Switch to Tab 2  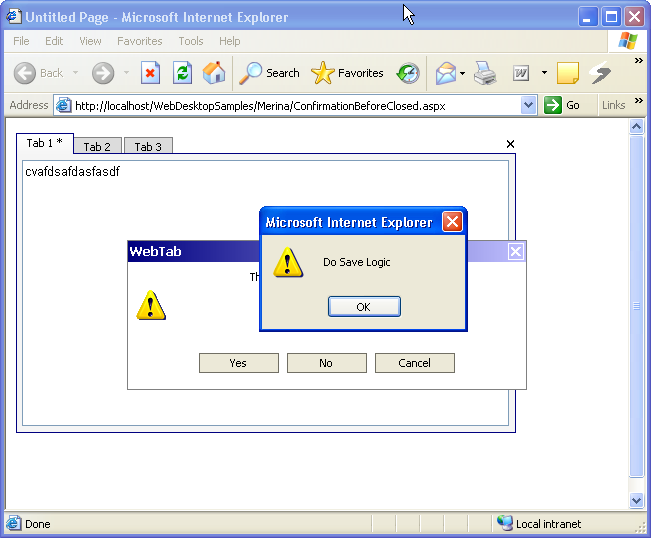(x=97, y=147)
